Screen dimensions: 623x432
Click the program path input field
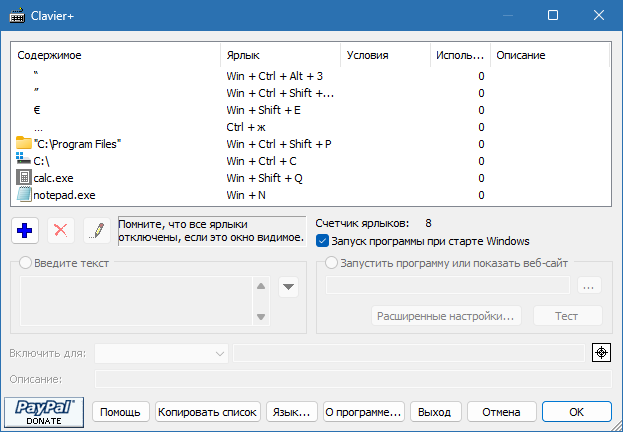448,285
